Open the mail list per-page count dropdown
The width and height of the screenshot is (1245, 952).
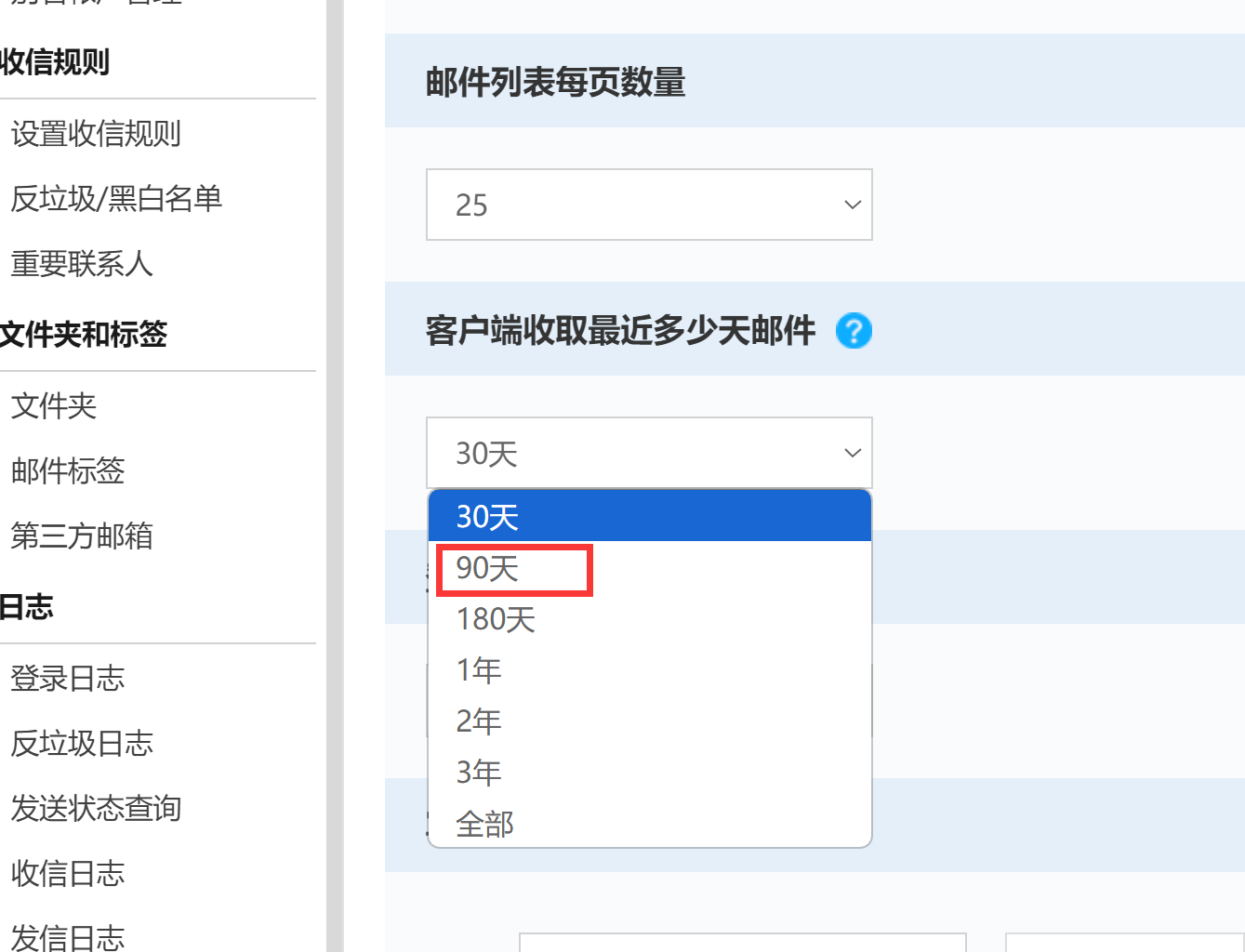pyautogui.click(x=649, y=205)
